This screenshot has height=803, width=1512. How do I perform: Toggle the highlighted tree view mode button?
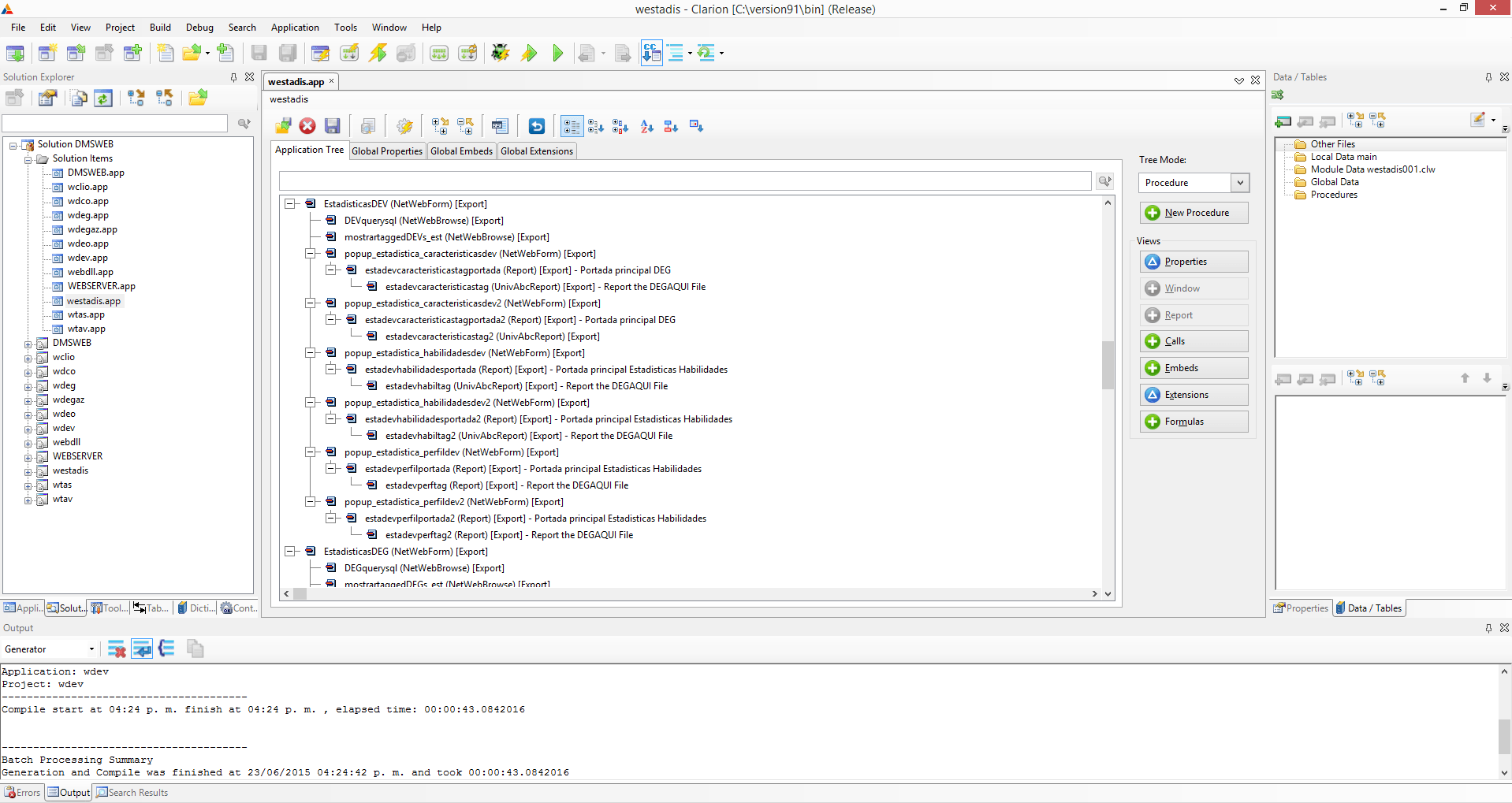click(572, 126)
